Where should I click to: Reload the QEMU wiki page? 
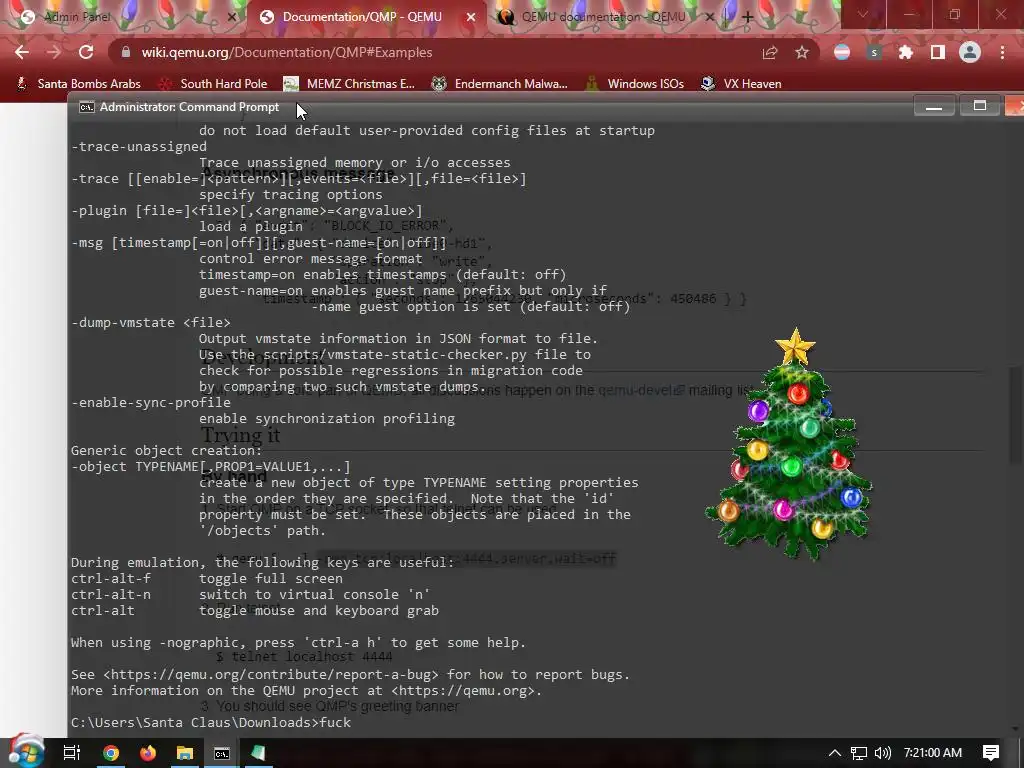click(x=86, y=52)
